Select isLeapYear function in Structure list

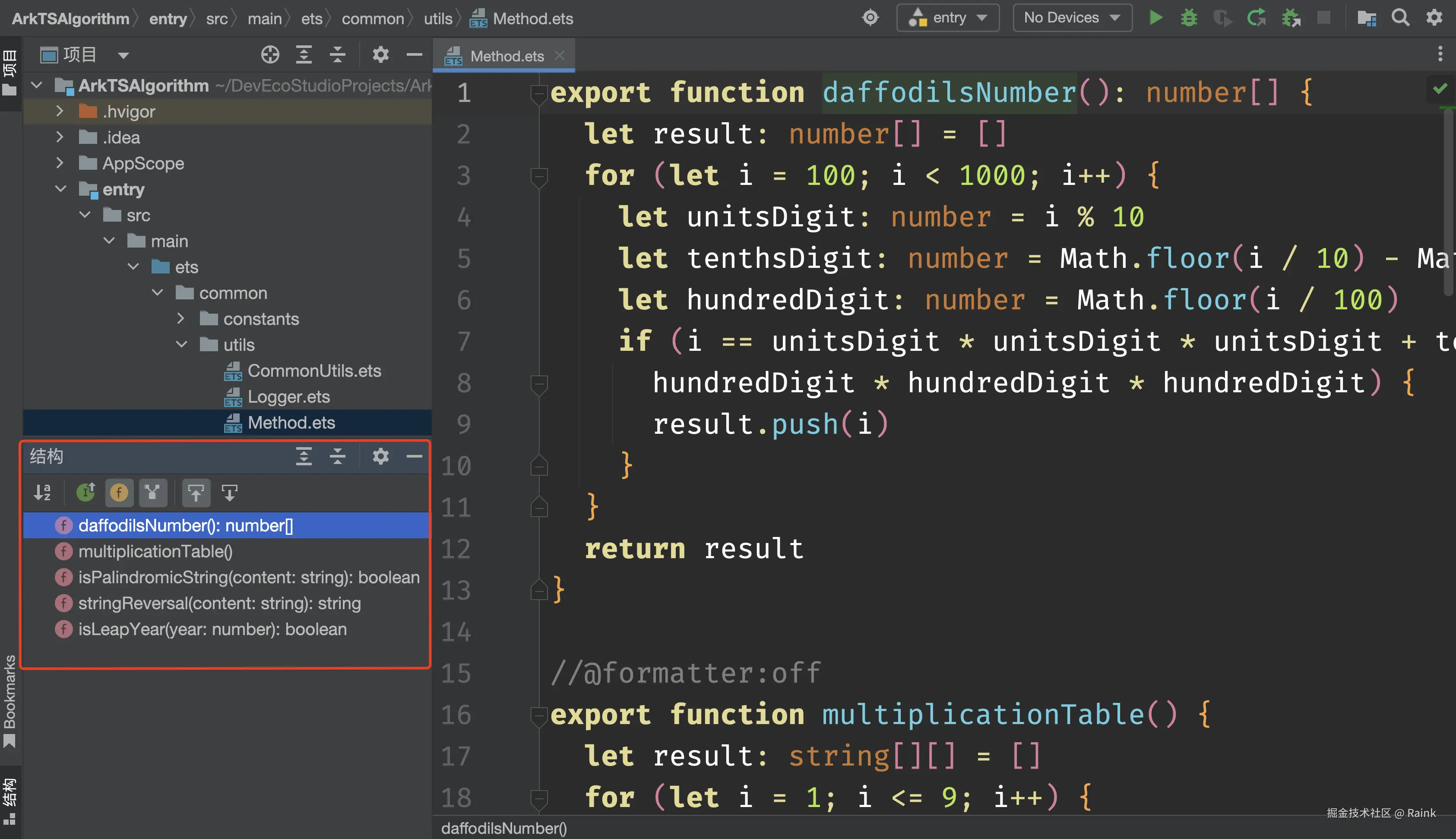[212, 629]
